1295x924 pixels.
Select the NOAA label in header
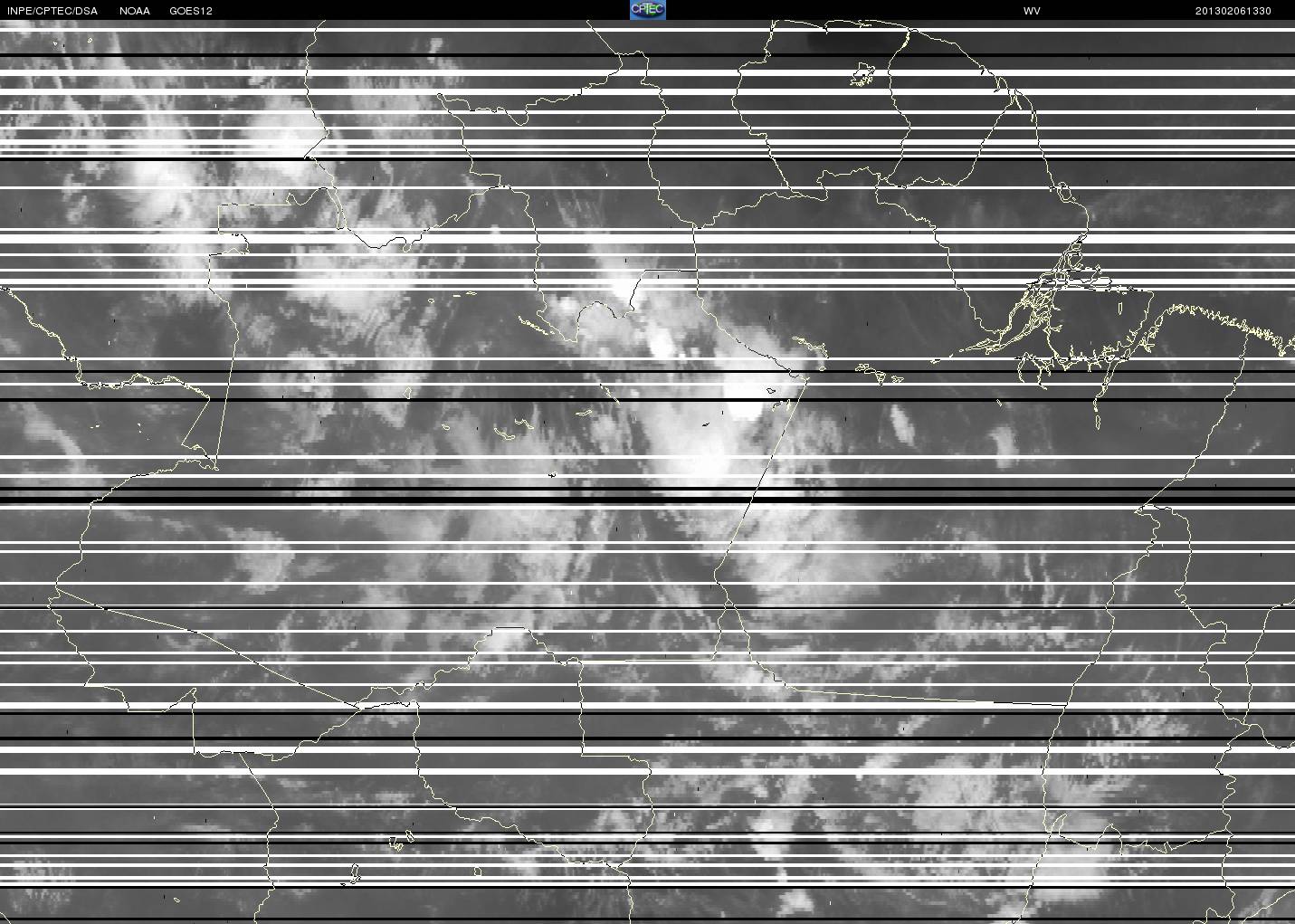[x=135, y=11]
